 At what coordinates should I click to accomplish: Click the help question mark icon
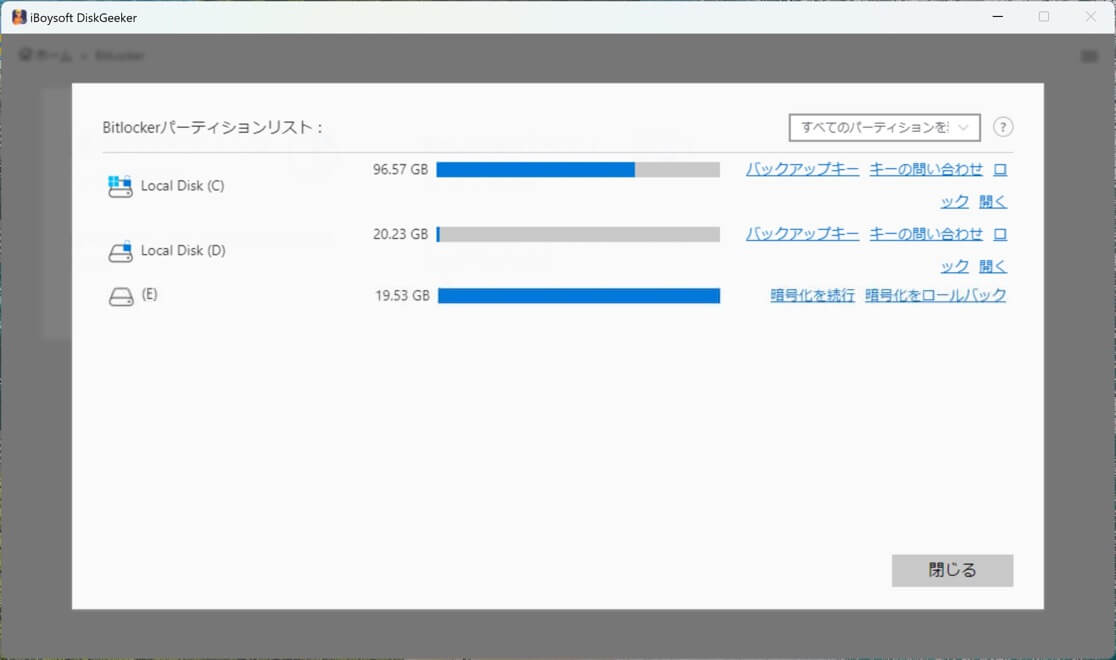point(1002,127)
